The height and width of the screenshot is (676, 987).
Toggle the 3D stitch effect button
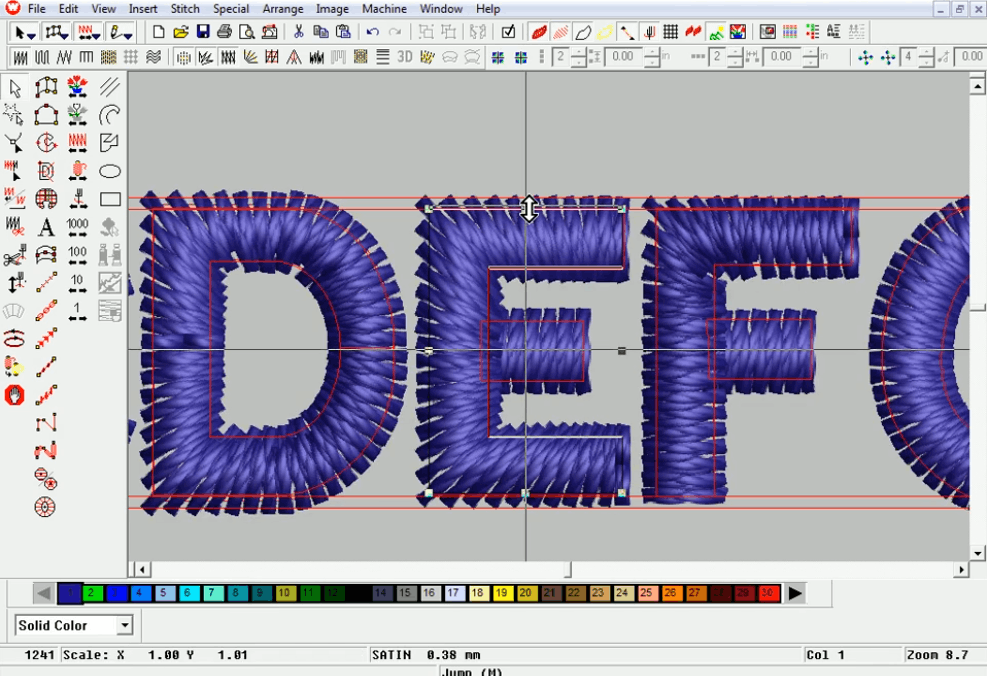pos(405,57)
